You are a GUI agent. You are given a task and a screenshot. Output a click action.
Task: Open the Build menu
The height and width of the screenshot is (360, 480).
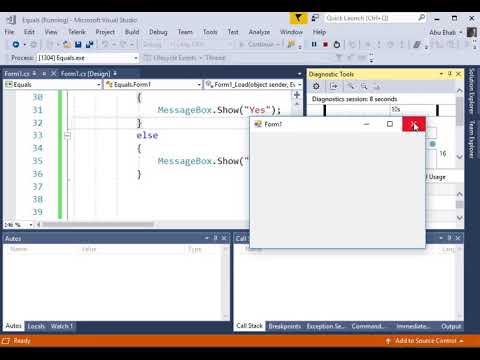click(132, 32)
